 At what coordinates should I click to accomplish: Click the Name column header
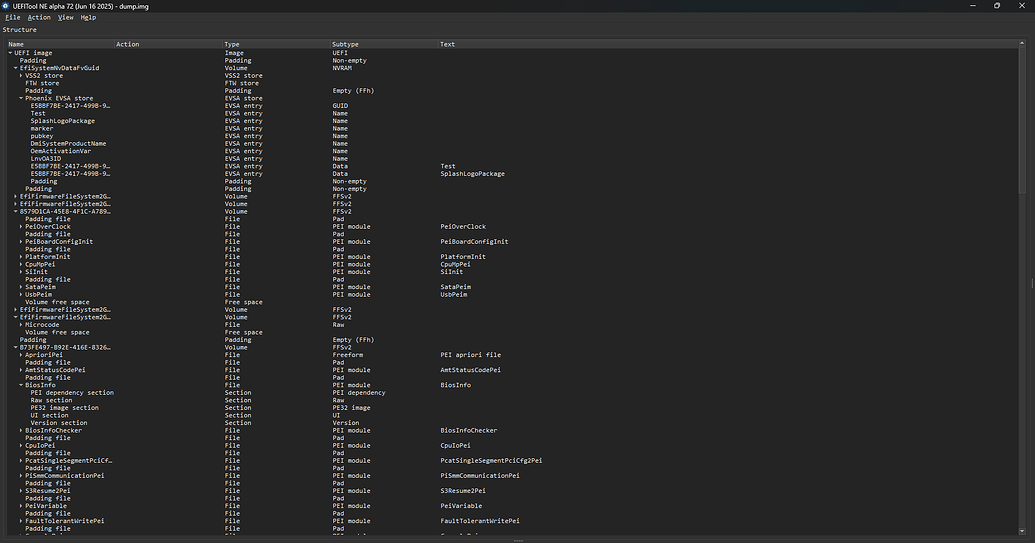[16, 44]
